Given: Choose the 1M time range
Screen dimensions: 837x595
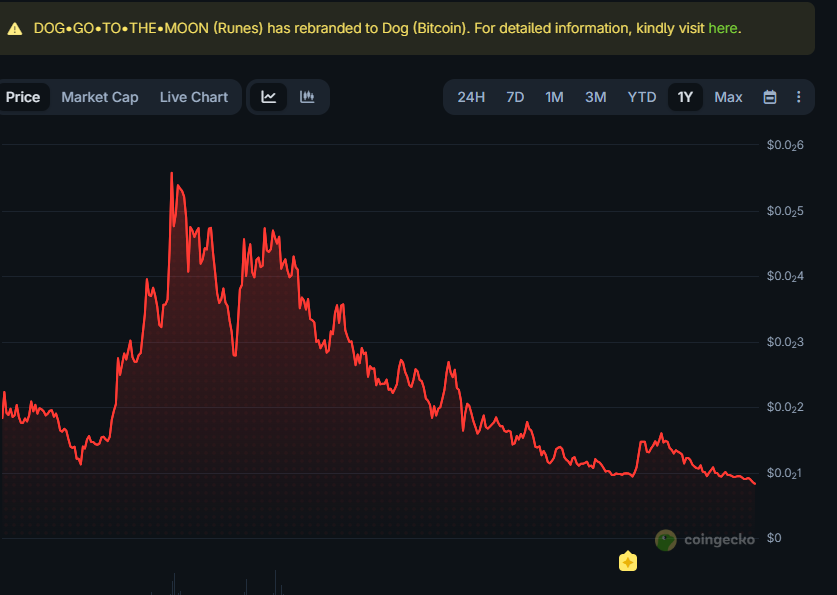Looking at the screenshot, I should 554,97.
